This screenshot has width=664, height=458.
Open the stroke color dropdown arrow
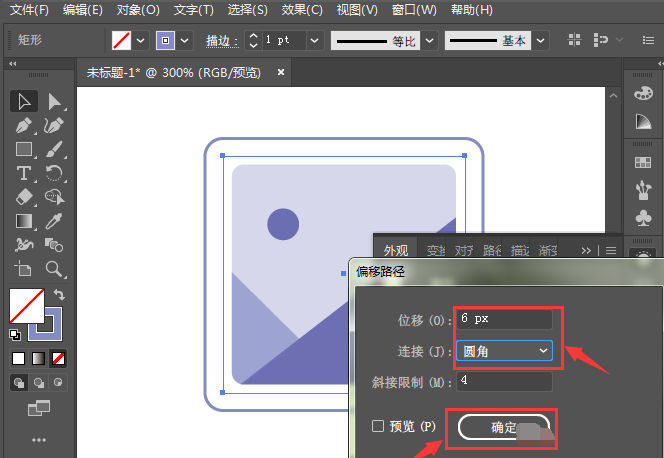point(185,41)
